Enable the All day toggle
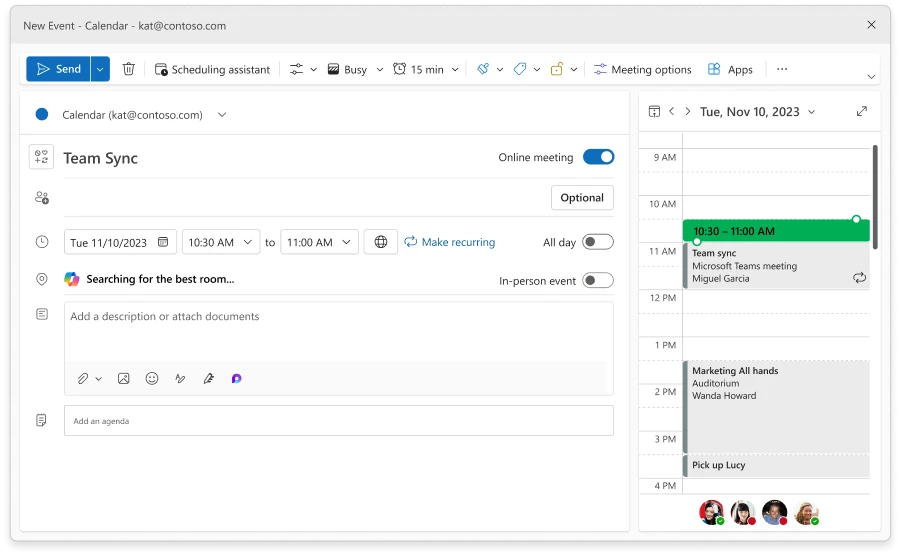Screen dimensions: 901x556 598,242
